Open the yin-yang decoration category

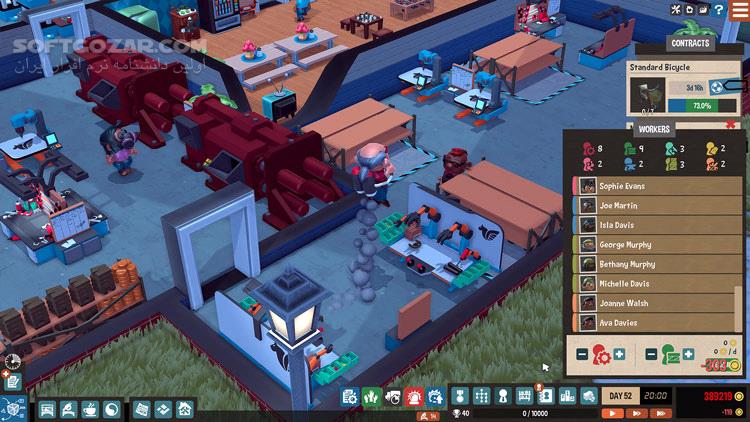tap(111, 410)
